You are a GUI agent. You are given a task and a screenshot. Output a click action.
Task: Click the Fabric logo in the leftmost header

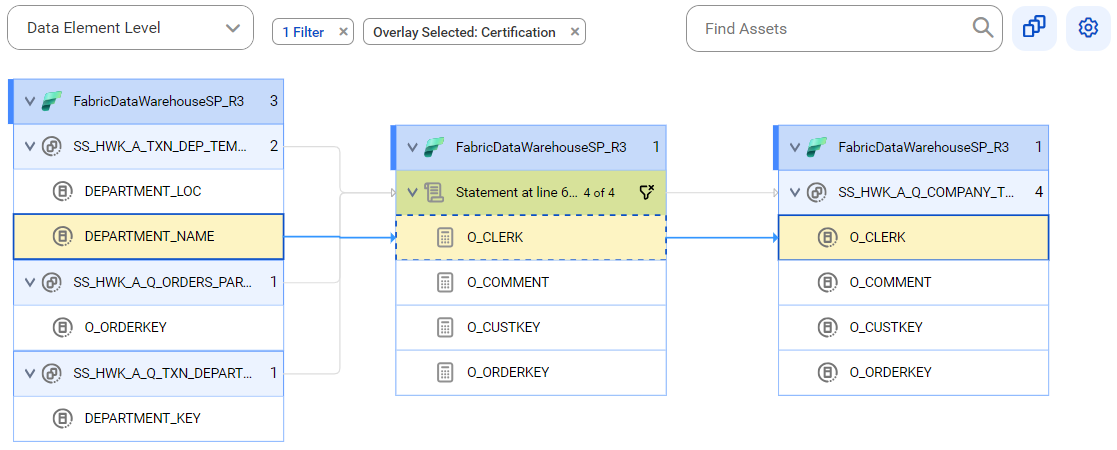[52, 101]
